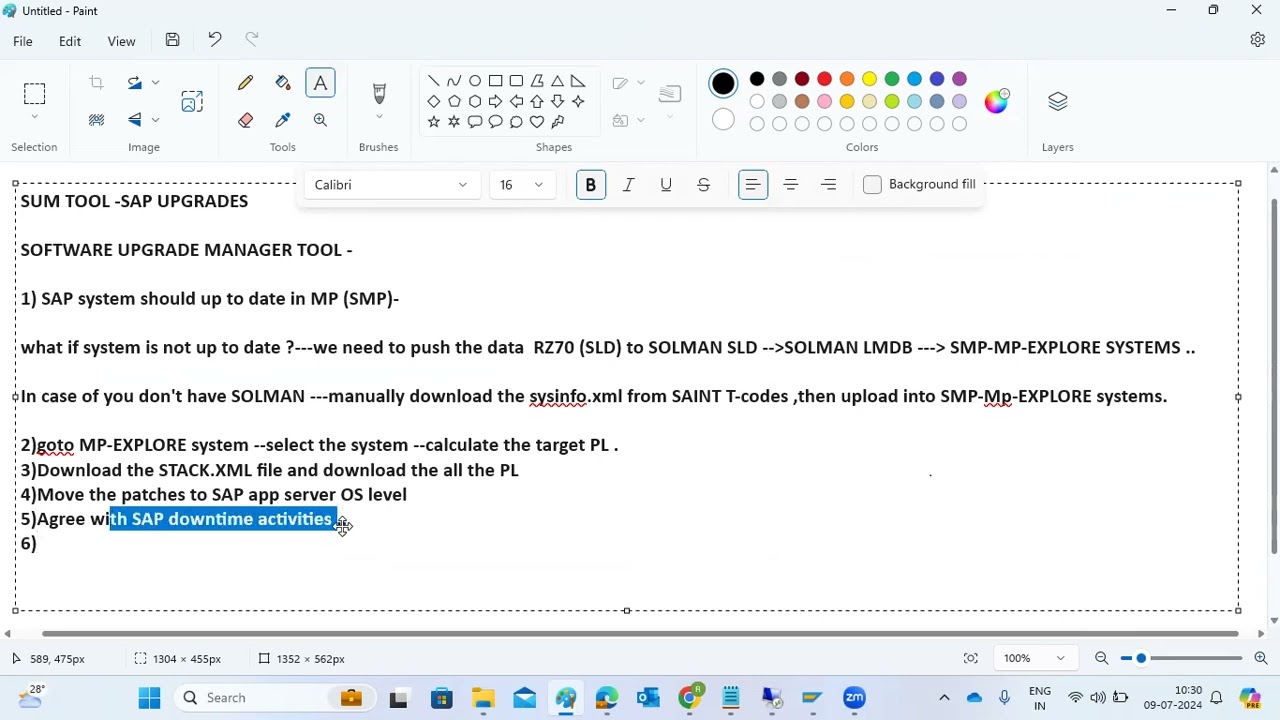Select the line shape
The width and height of the screenshot is (1280, 720).
coord(433,81)
